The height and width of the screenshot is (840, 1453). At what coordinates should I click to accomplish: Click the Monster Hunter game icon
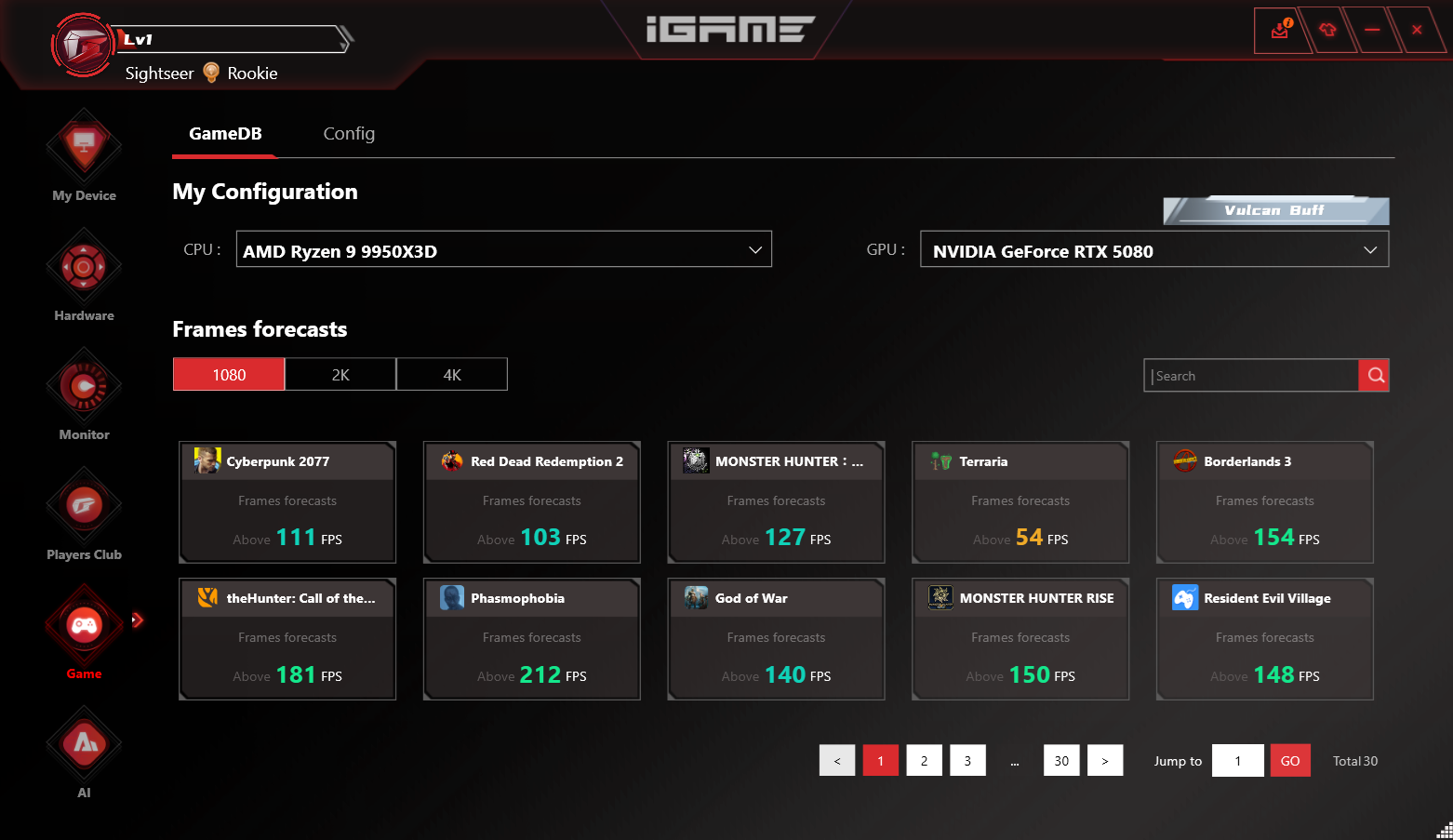(696, 460)
